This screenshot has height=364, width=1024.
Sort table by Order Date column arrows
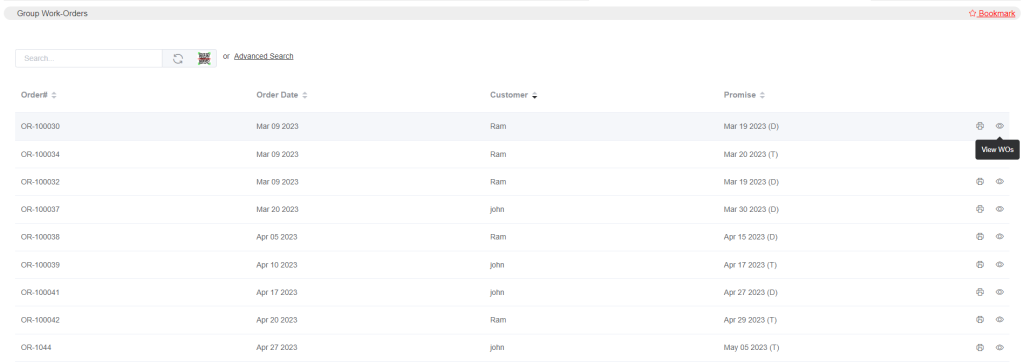coord(305,95)
